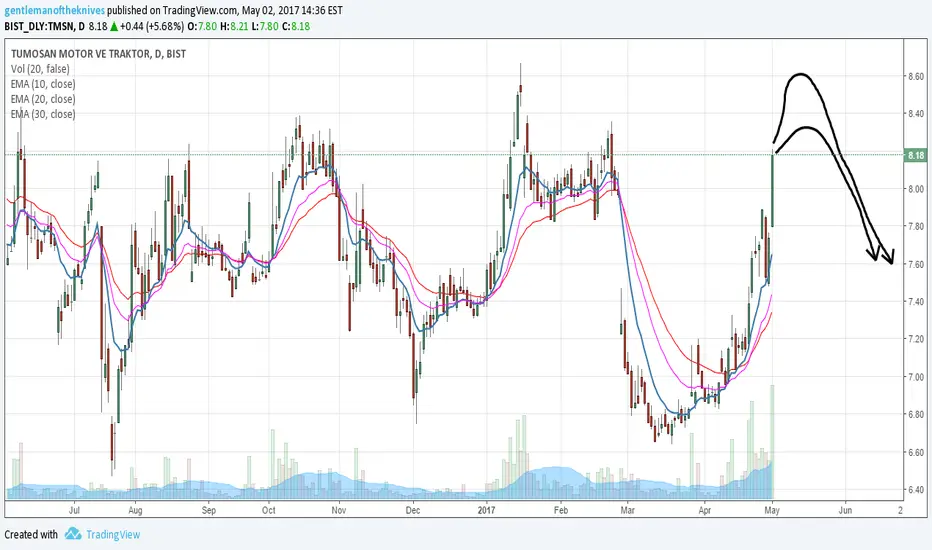Viewport: 932px width, 550px height.
Task: Open the gentlemanoftheknives author link
Action: (x=55, y=10)
